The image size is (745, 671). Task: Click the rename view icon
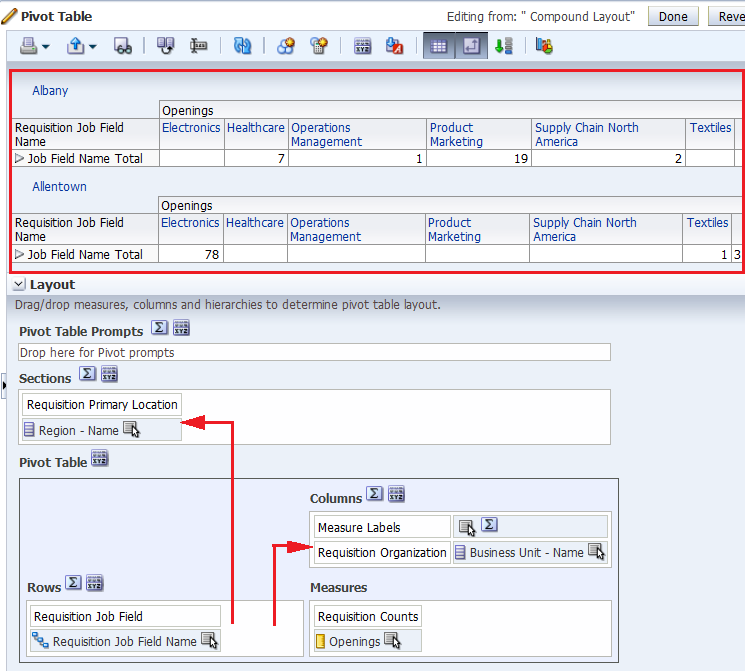199,46
